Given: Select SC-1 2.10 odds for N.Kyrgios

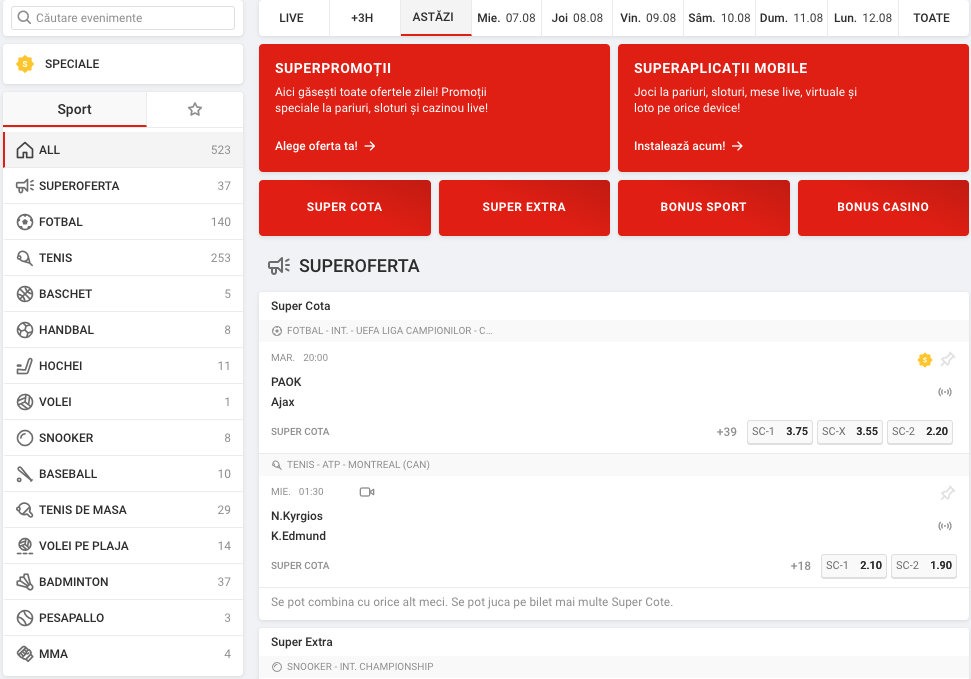Looking at the screenshot, I should [x=854, y=566].
